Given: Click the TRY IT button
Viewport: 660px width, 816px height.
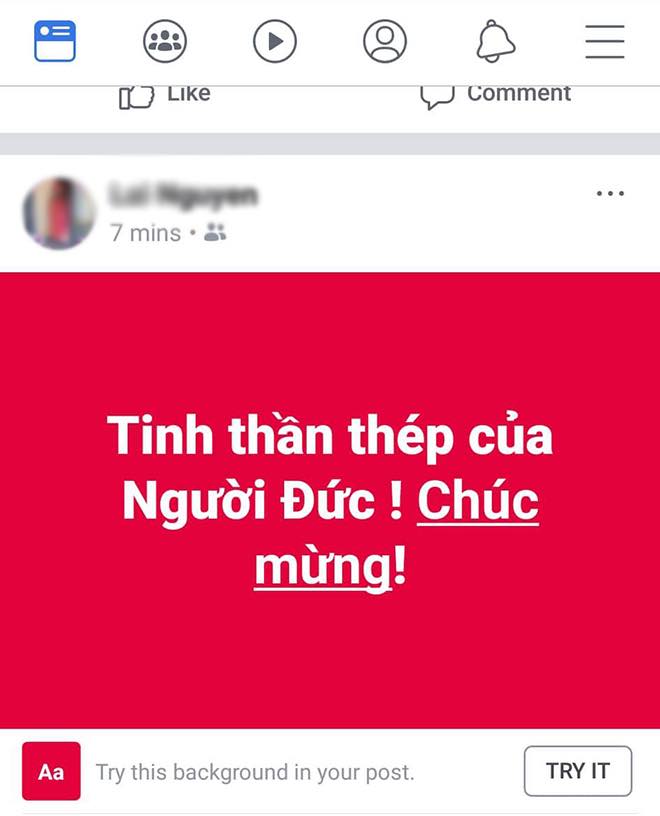Looking at the screenshot, I should pyautogui.click(x=578, y=771).
